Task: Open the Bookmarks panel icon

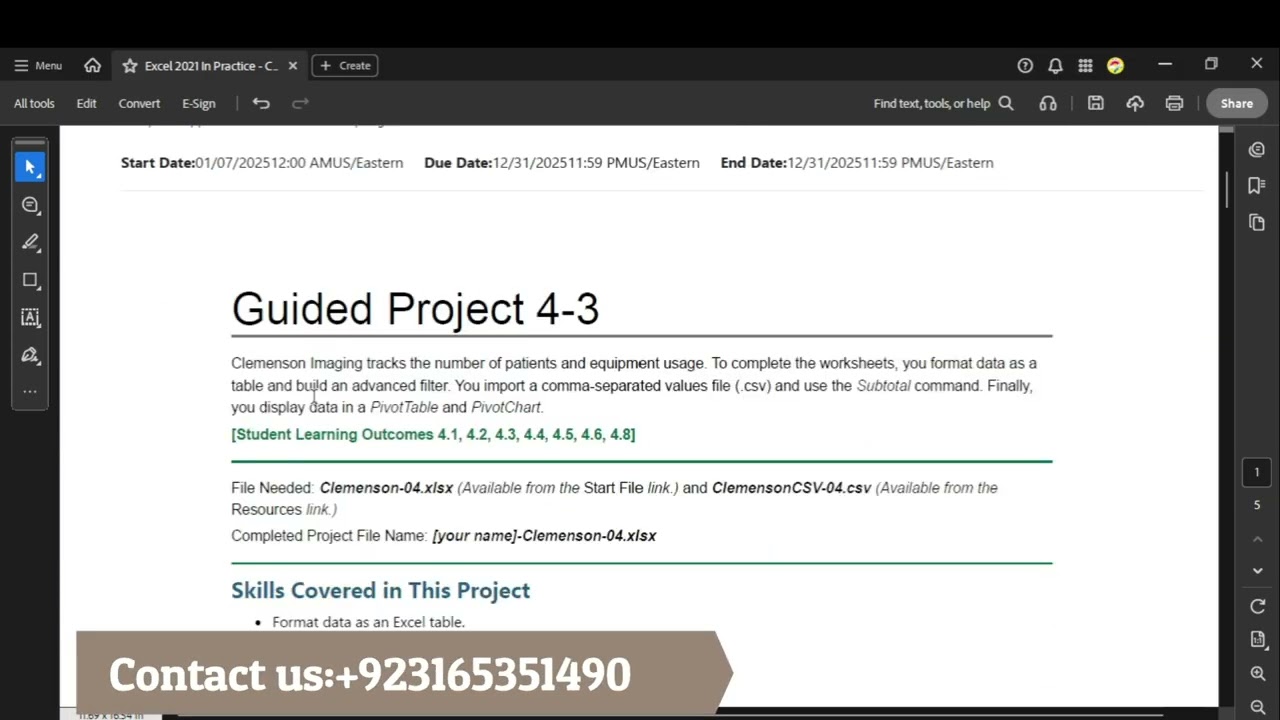Action: click(1257, 186)
